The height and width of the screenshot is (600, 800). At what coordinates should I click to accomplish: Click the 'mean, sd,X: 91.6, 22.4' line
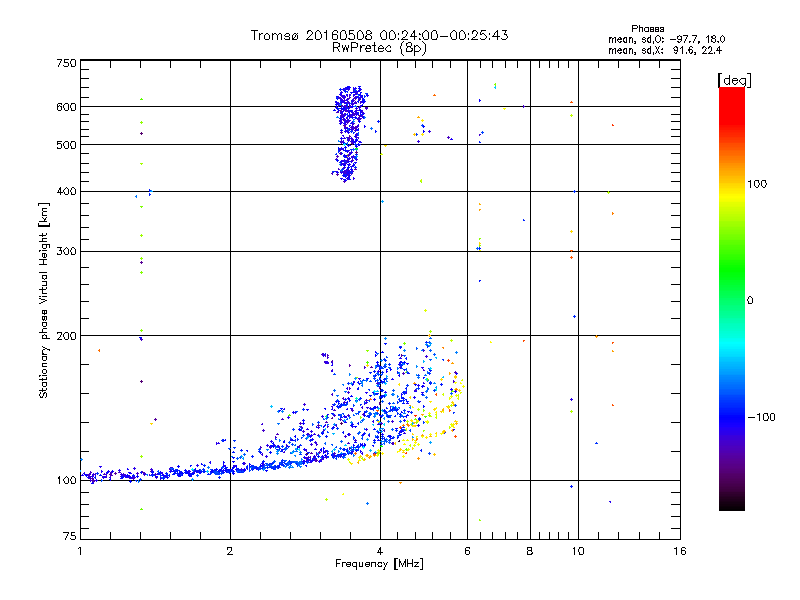(665, 50)
